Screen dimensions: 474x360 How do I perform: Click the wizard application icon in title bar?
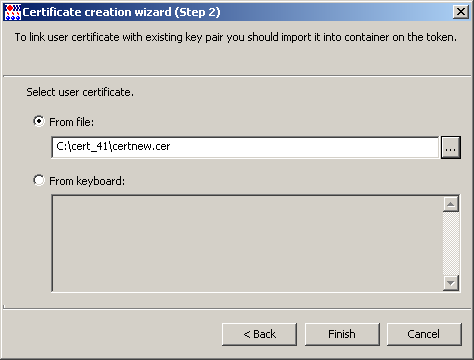pyautogui.click(x=13, y=12)
